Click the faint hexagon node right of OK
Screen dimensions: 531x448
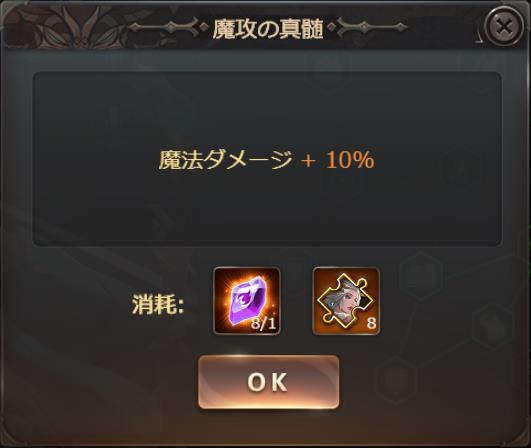point(396,379)
